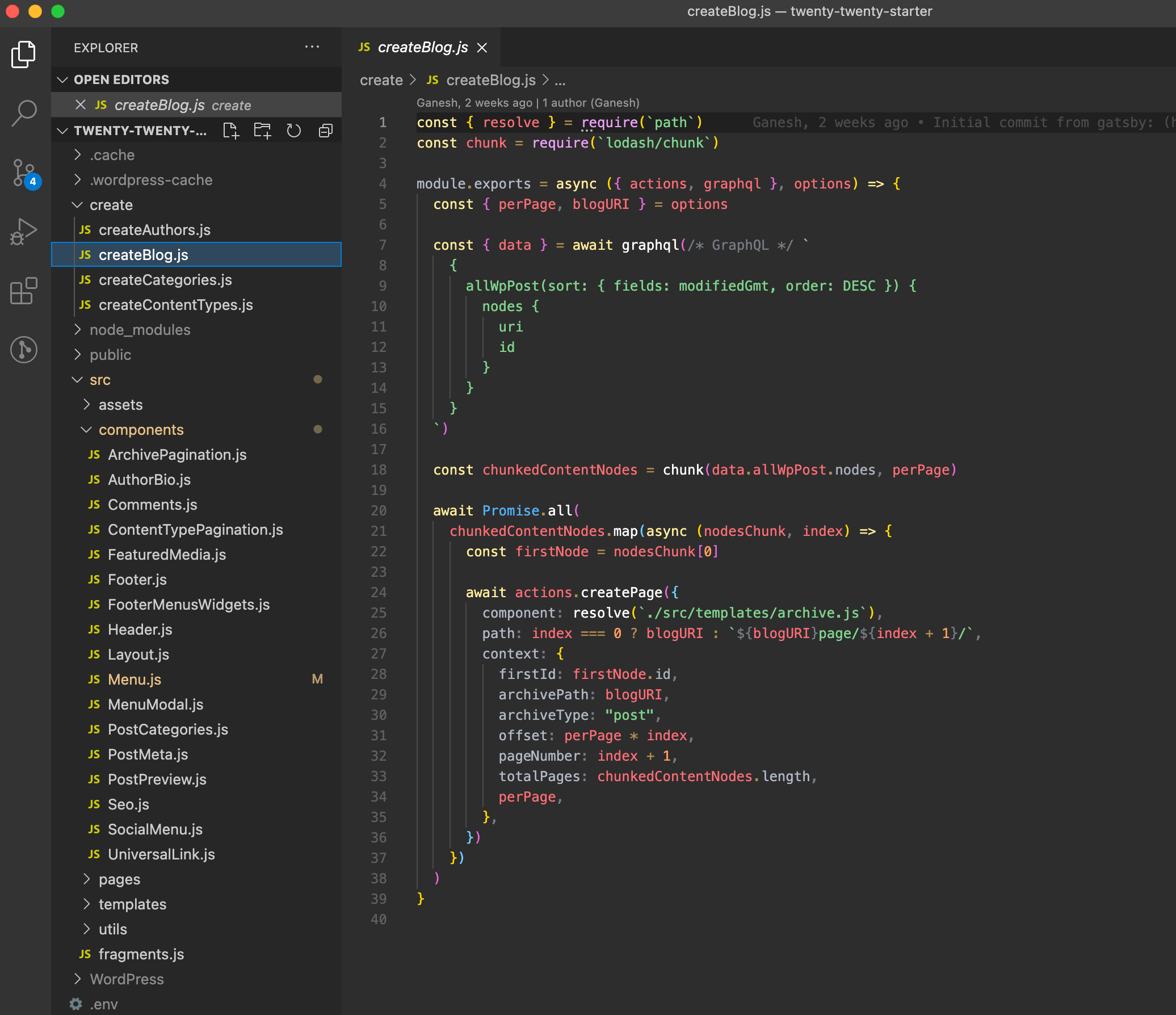Click the .env gear file icon

(x=76, y=1004)
